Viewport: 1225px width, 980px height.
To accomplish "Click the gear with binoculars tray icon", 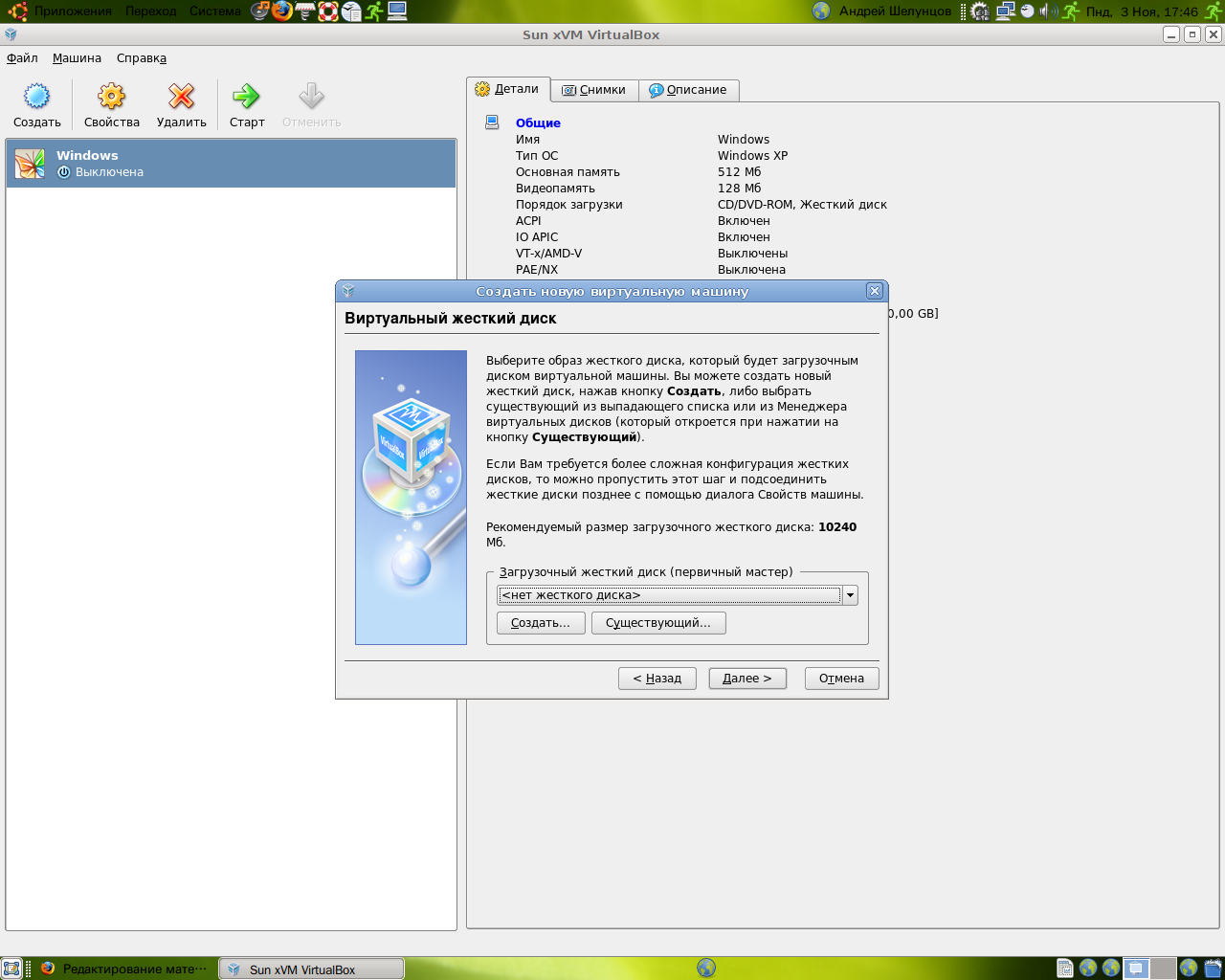I will coord(980,11).
